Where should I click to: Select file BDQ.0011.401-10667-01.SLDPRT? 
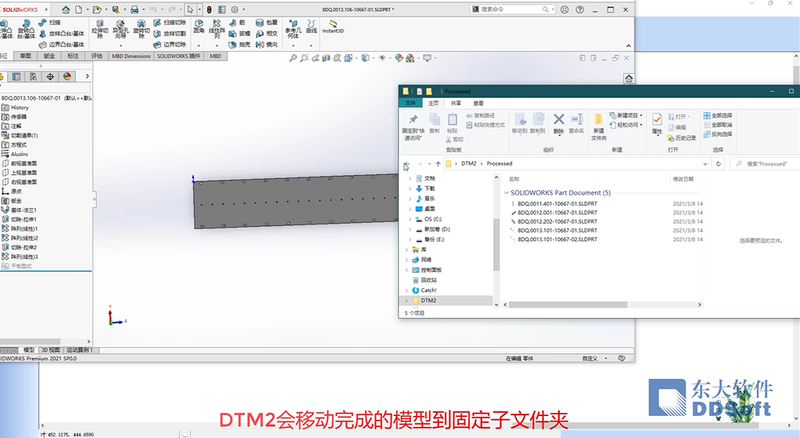coord(558,204)
